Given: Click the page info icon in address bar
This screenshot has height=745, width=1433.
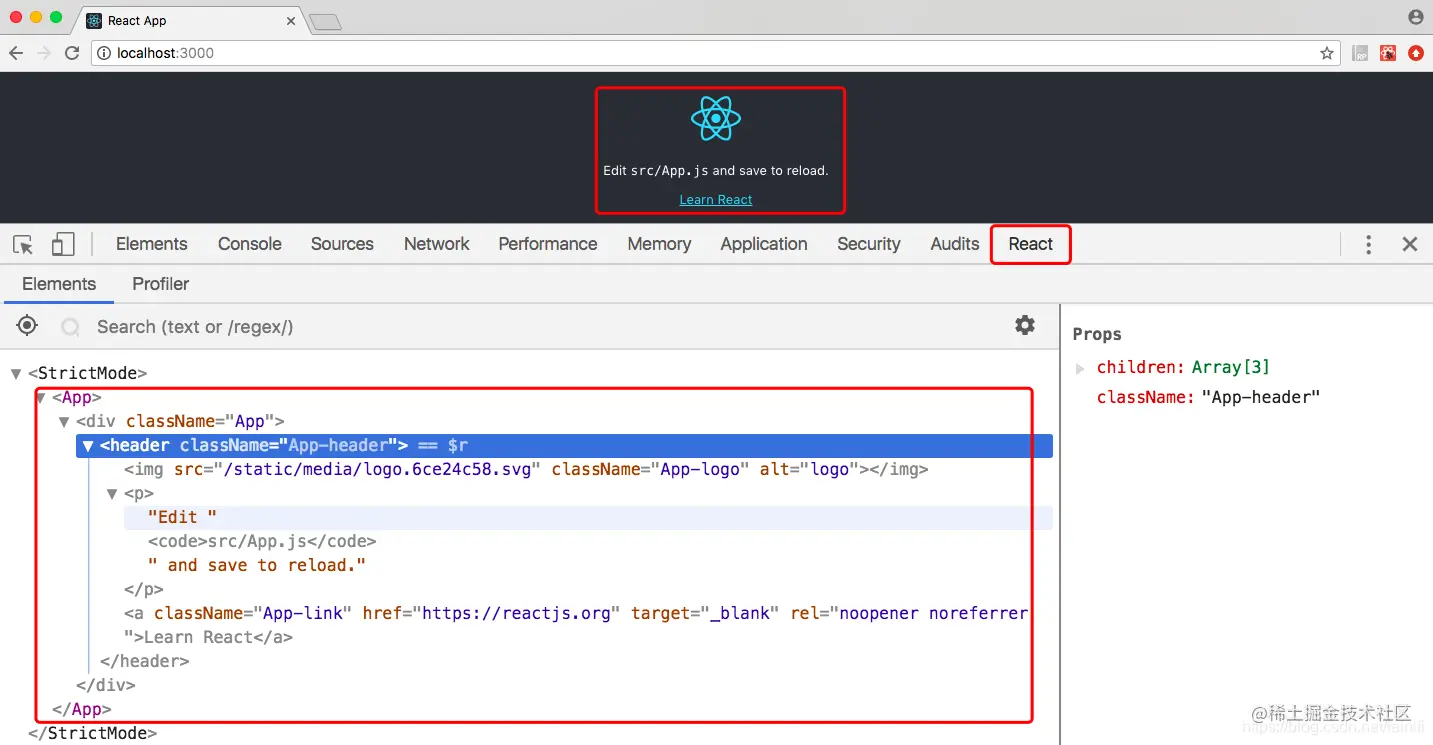Looking at the screenshot, I should (x=103, y=53).
